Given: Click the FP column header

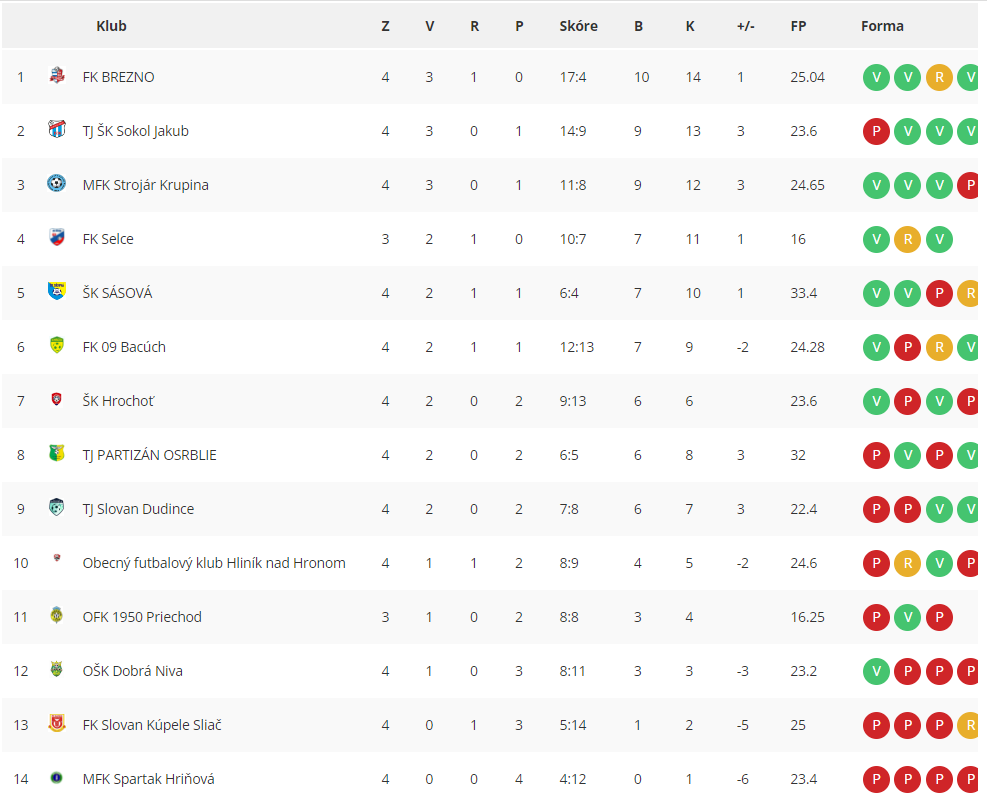Looking at the screenshot, I should point(798,26).
